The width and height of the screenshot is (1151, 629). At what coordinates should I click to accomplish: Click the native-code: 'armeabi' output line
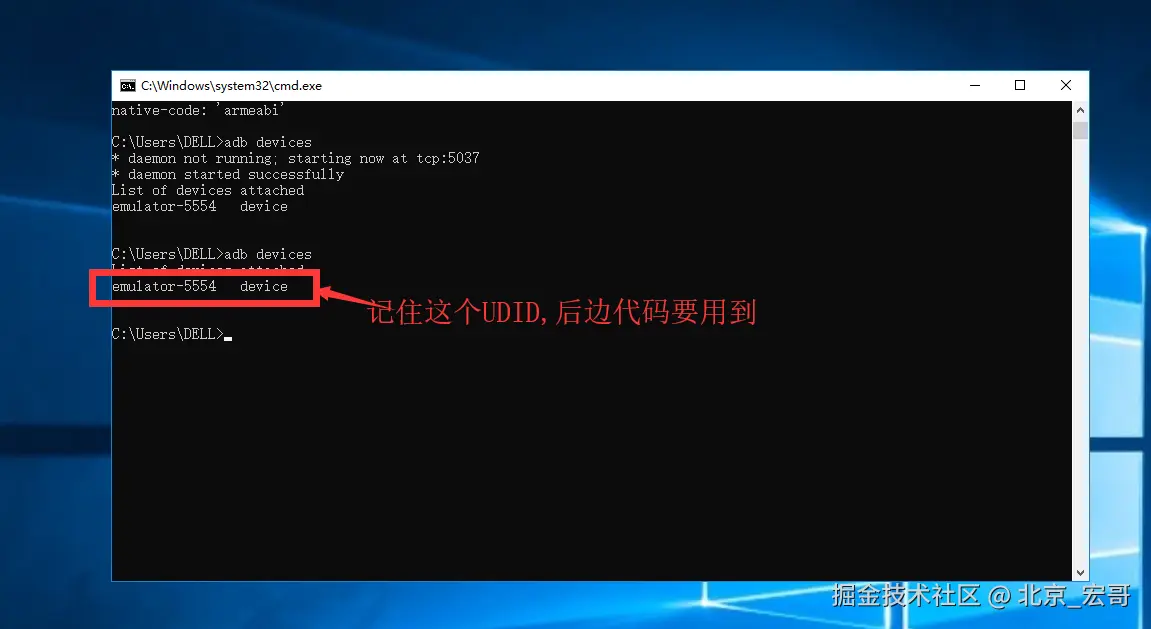[x=198, y=110]
